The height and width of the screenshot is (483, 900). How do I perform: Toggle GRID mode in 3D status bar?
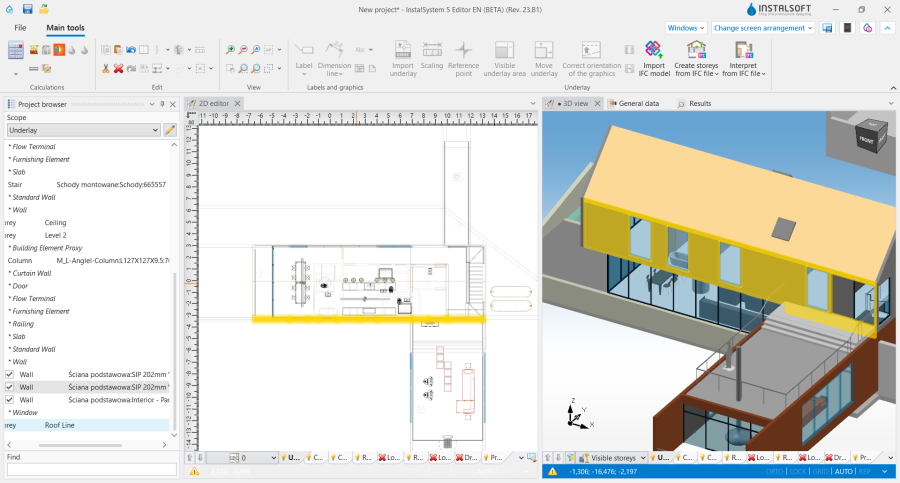[x=820, y=472]
